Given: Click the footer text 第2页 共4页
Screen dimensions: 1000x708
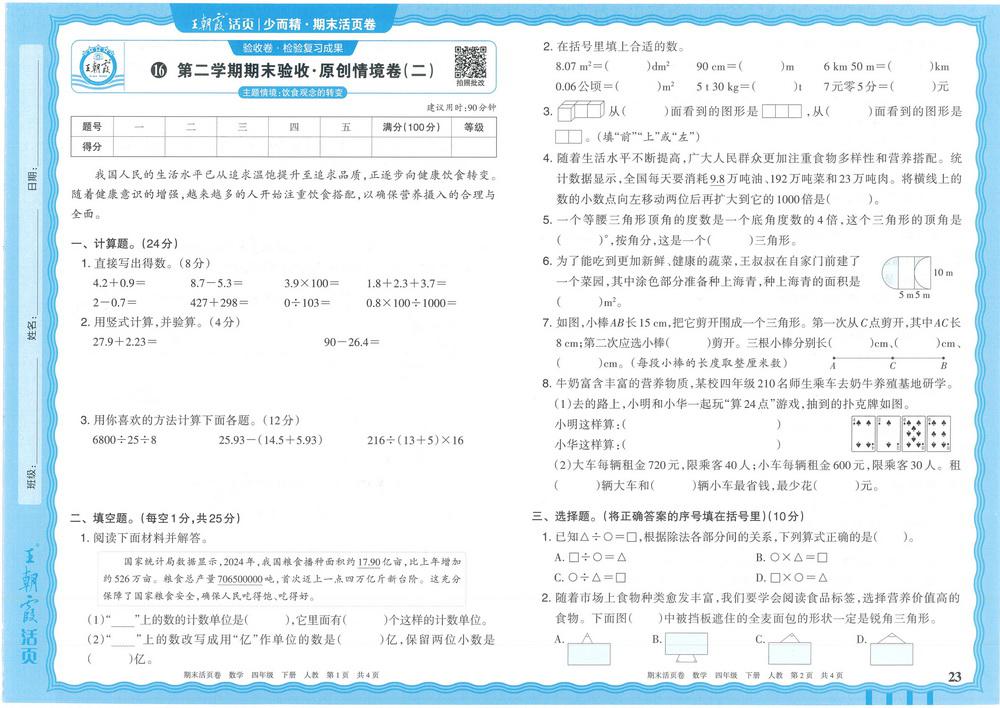Looking at the screenshot, I should [817, 675].
